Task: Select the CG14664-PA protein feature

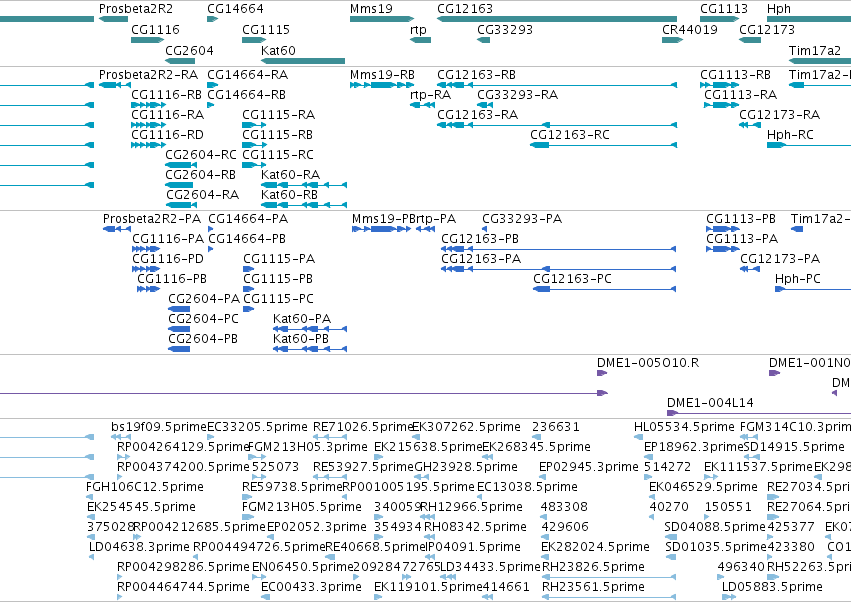Action: pos(211,229)
